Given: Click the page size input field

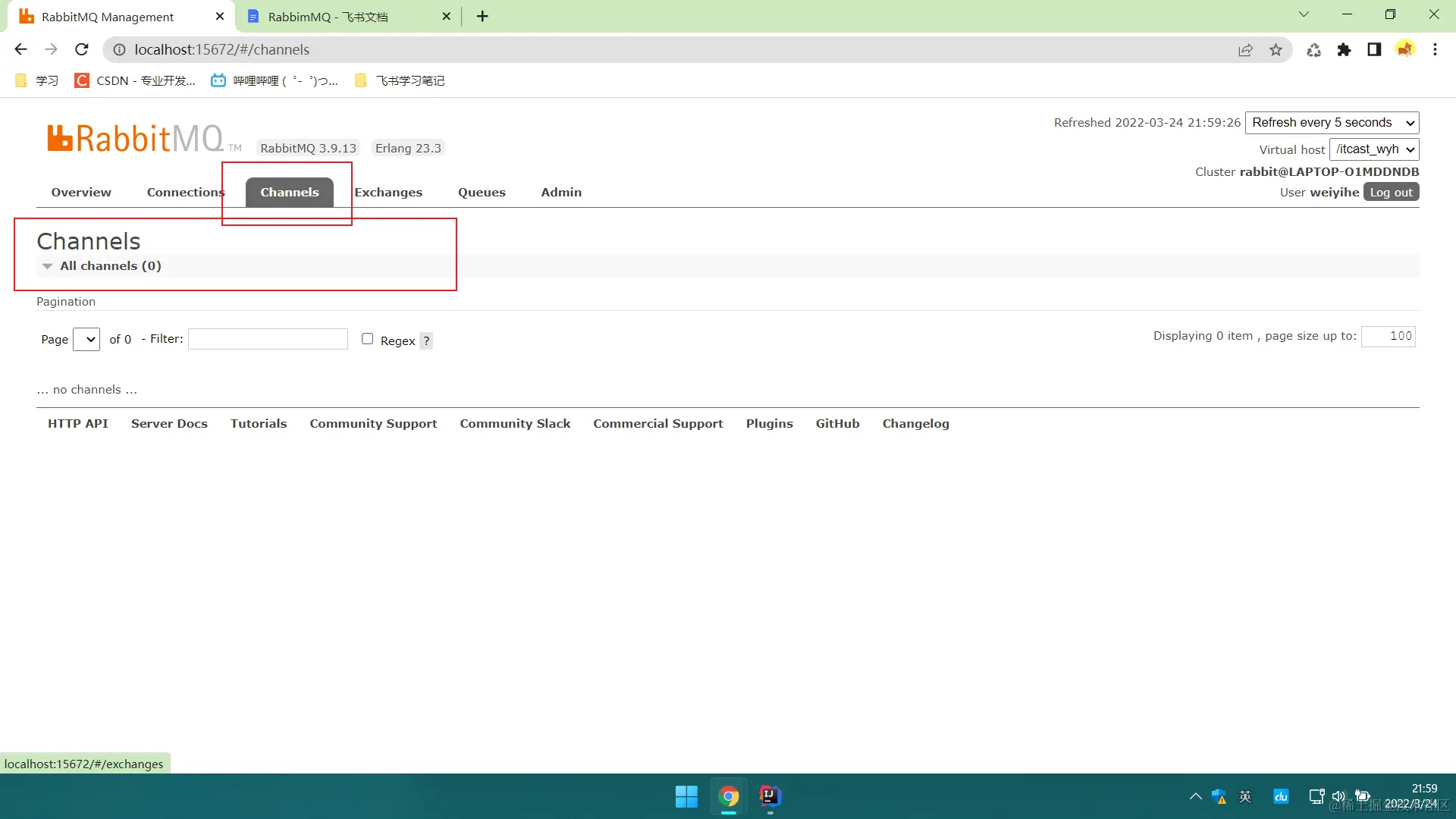Looking at the screenshot, I should pyautogui.click(x=1388, y=336).
